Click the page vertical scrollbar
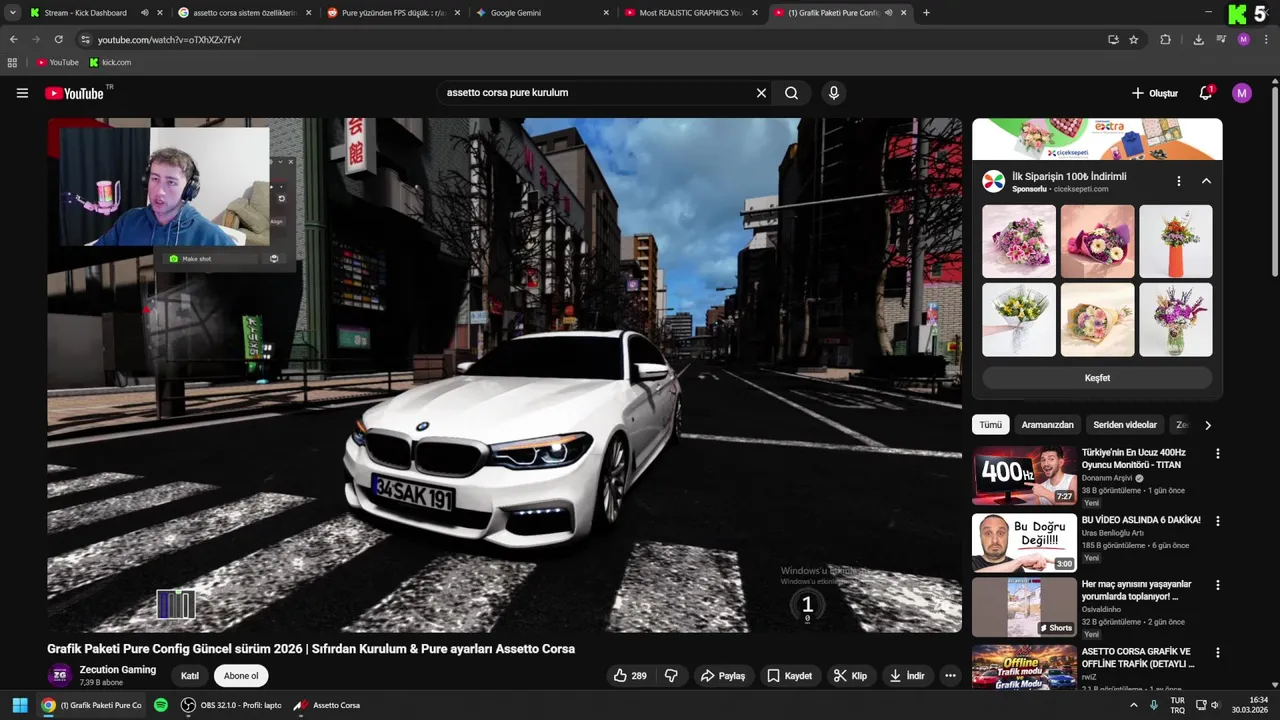The image size is (1280, 720). click(x=1275, y=180)
